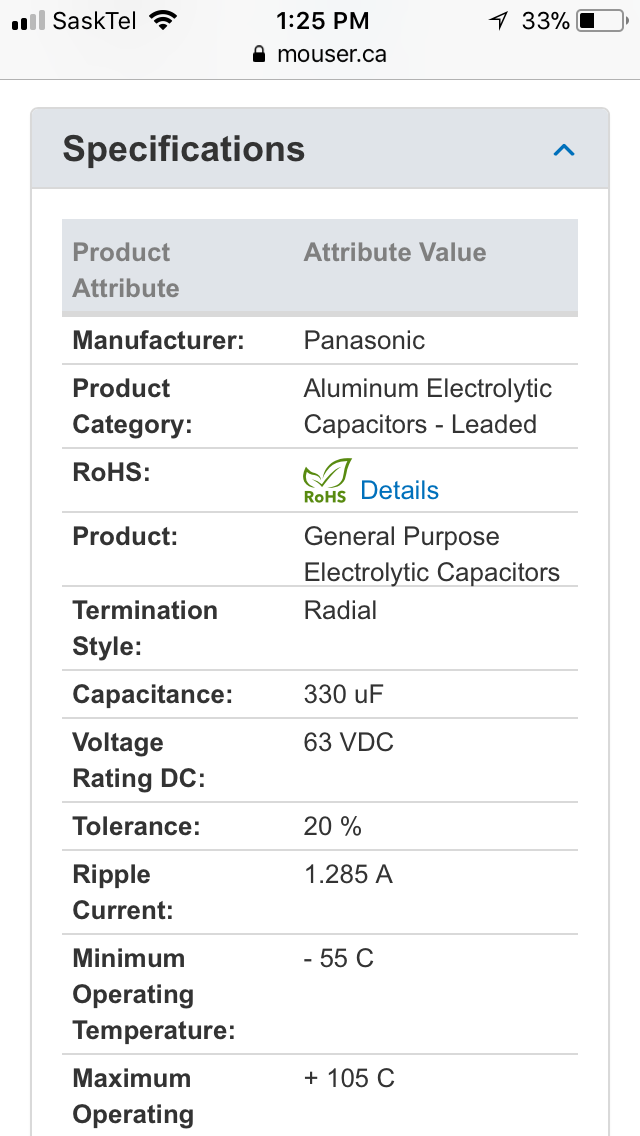This screenshot has height=1136, width=640.
Task: Tap the location services arrow icon
Action: (499, 21)
